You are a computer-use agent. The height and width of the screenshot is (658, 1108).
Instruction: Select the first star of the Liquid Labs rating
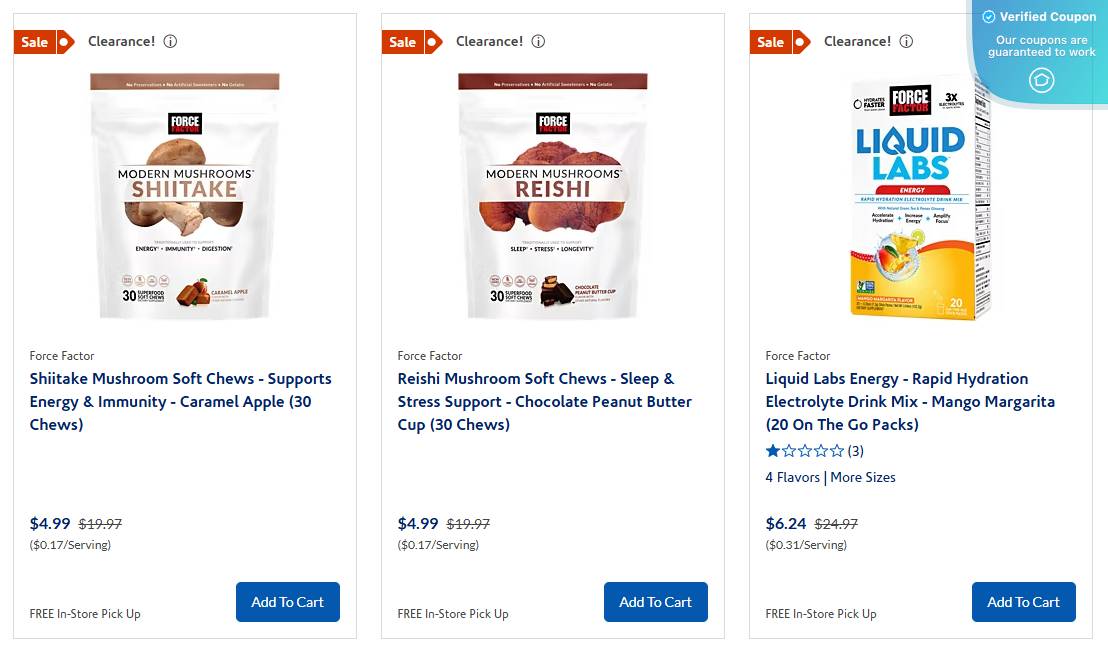click(x=772, y=451)
